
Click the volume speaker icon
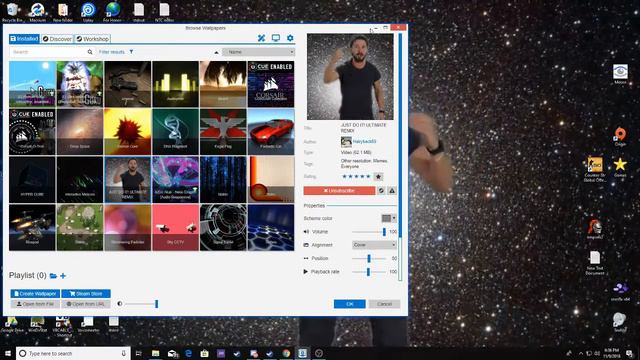click(x=306, y=232)
